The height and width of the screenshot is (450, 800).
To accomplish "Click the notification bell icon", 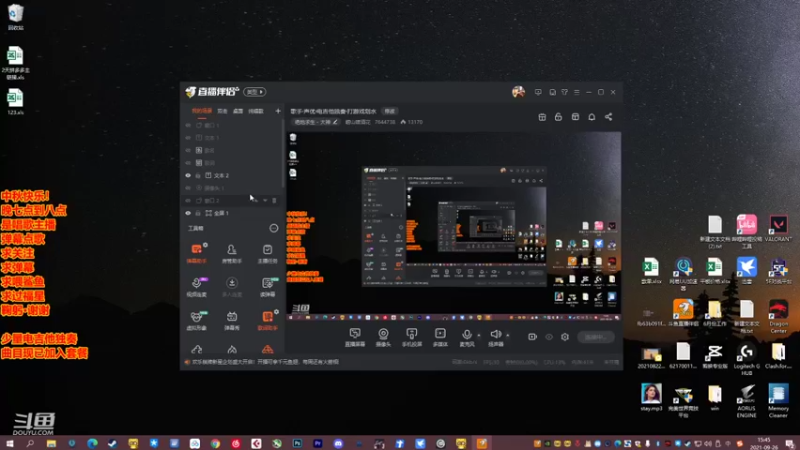I will (x=592, y=117).
